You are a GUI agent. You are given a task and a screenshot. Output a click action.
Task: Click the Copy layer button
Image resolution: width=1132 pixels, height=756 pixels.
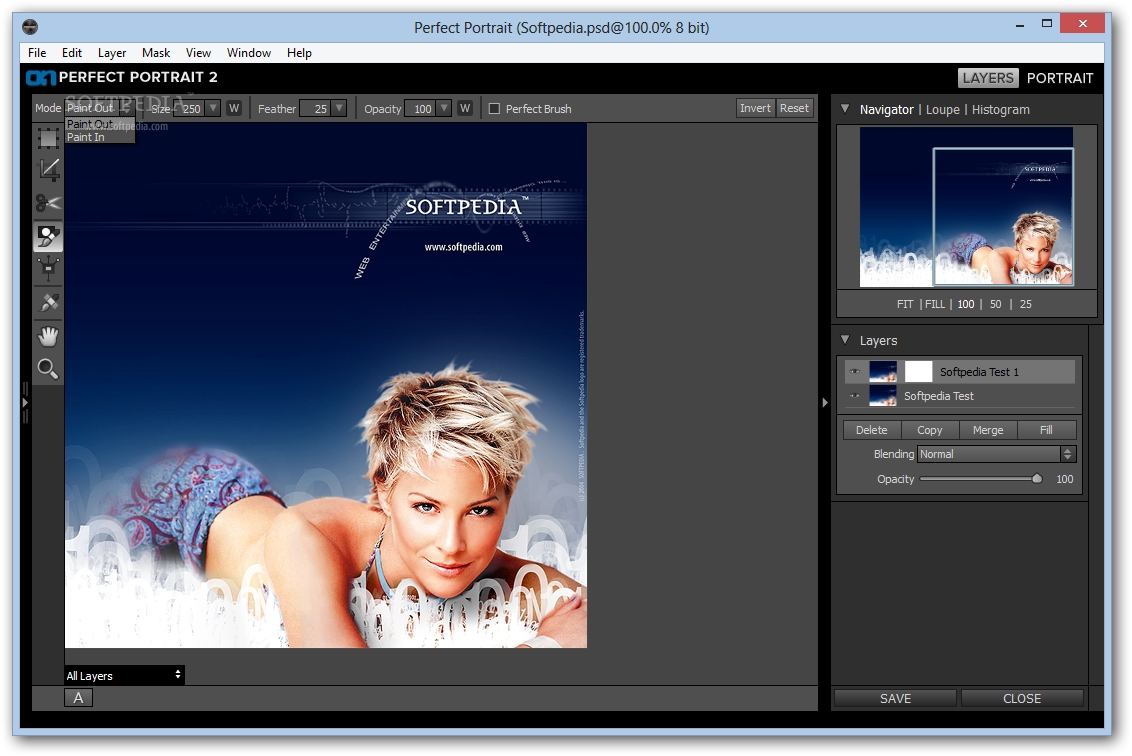click(930, 430)
